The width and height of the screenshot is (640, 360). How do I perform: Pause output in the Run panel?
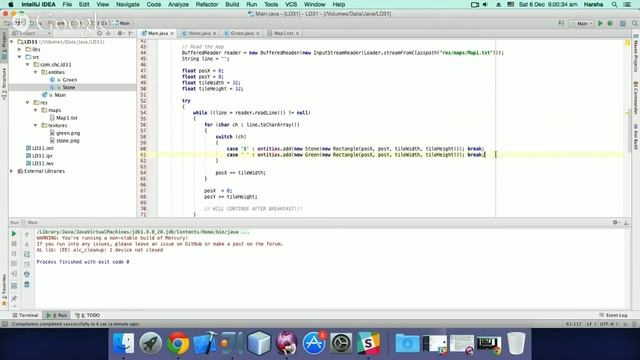(x=14, y=254)
